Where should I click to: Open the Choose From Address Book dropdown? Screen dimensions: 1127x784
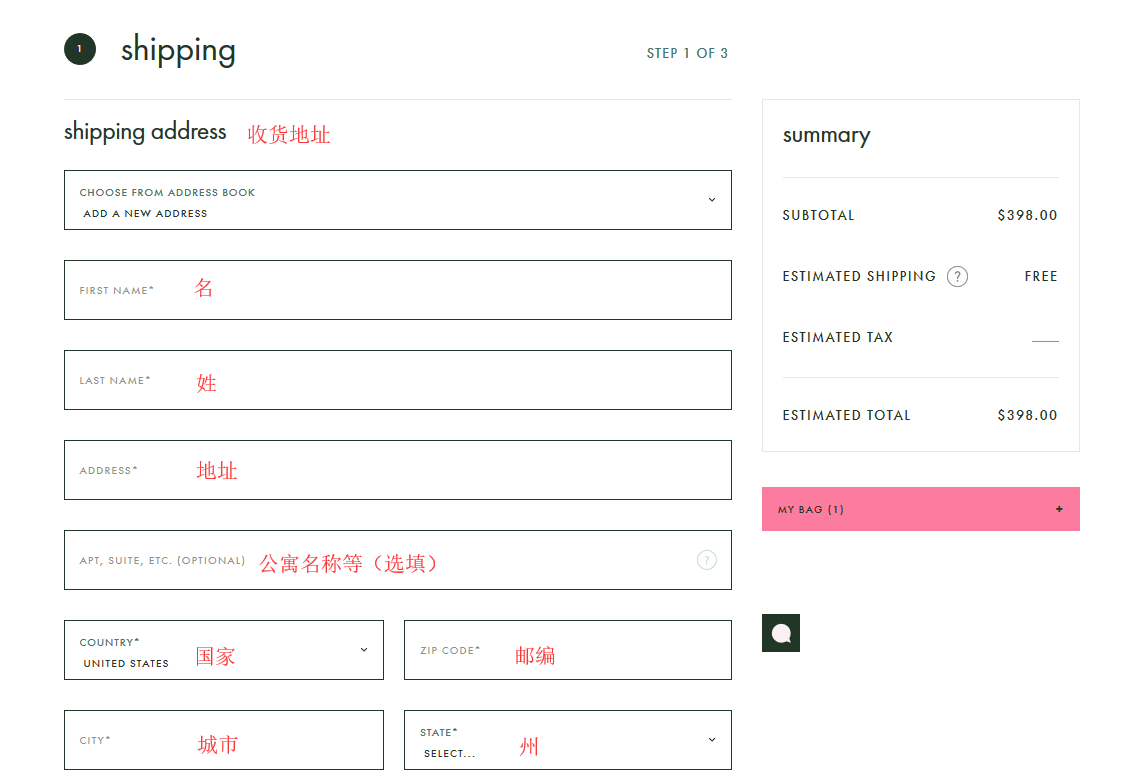(397, 200)
